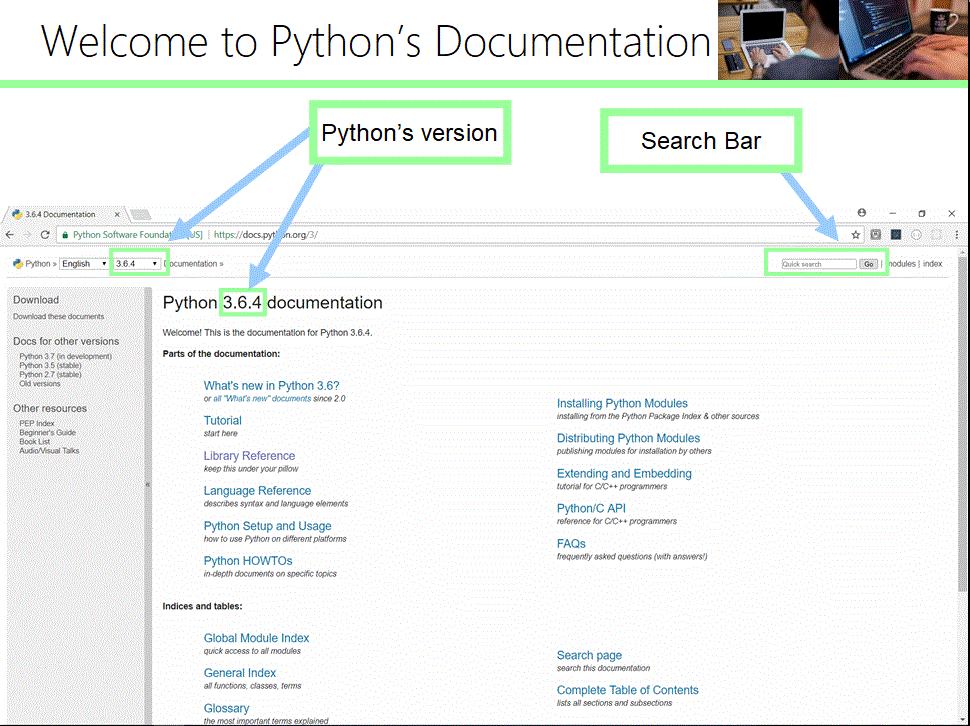Click the browser forward arrow icon
The image size is (970, 726).
[x=26, y=234]
